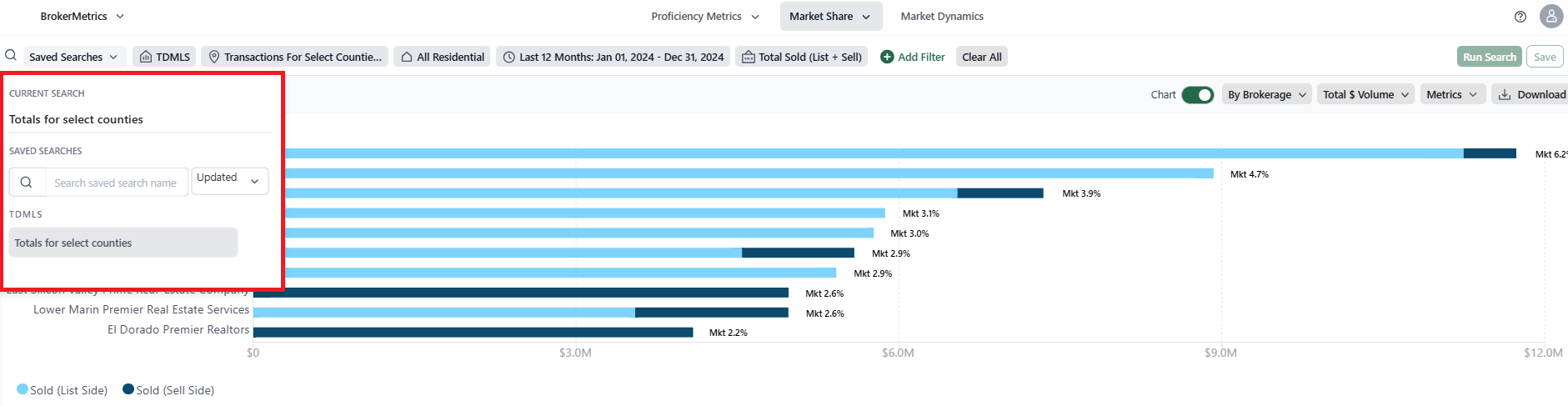The image size is (1568, 406).
Task: Open the By Brokerage dropdown
Action: [1267, 95]
